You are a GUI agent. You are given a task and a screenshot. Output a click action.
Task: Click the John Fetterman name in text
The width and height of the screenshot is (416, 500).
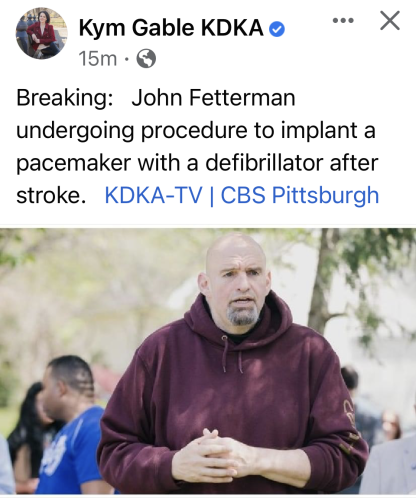[213, 98]
